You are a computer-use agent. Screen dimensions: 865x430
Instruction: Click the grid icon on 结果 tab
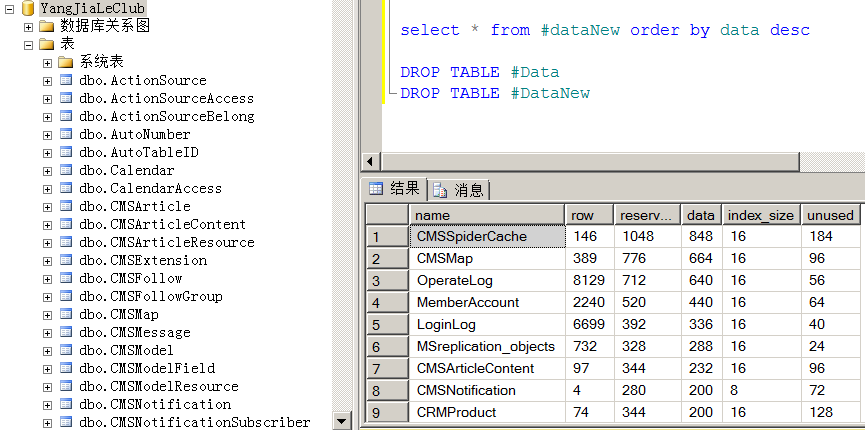[x=376, y=189]
